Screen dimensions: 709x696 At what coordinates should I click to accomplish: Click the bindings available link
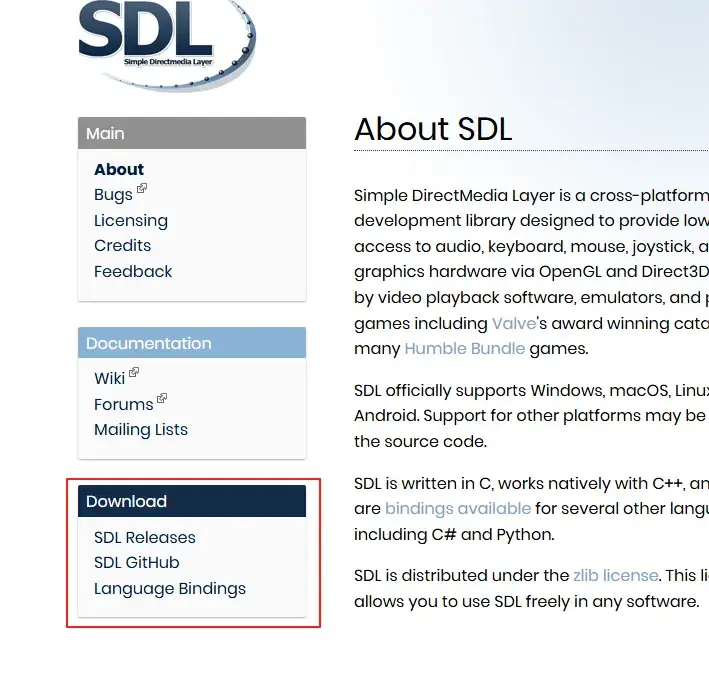458,509
